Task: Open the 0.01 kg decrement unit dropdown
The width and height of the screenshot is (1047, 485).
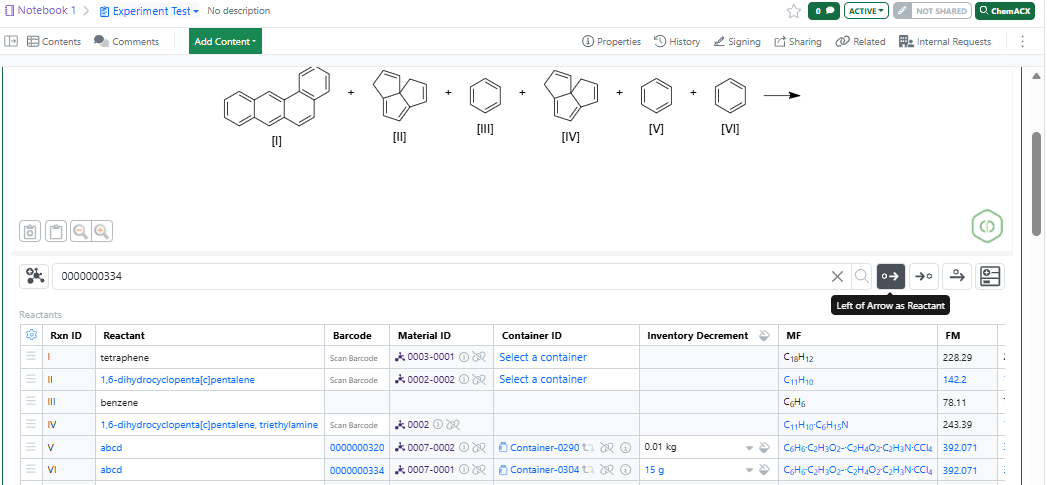Action: 749,448
